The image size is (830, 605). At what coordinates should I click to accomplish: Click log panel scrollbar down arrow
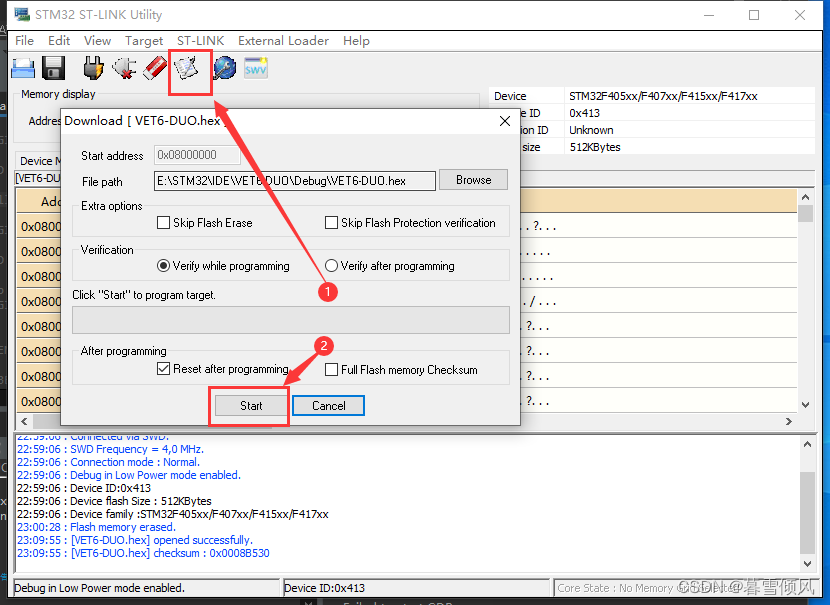click(807, 564)
